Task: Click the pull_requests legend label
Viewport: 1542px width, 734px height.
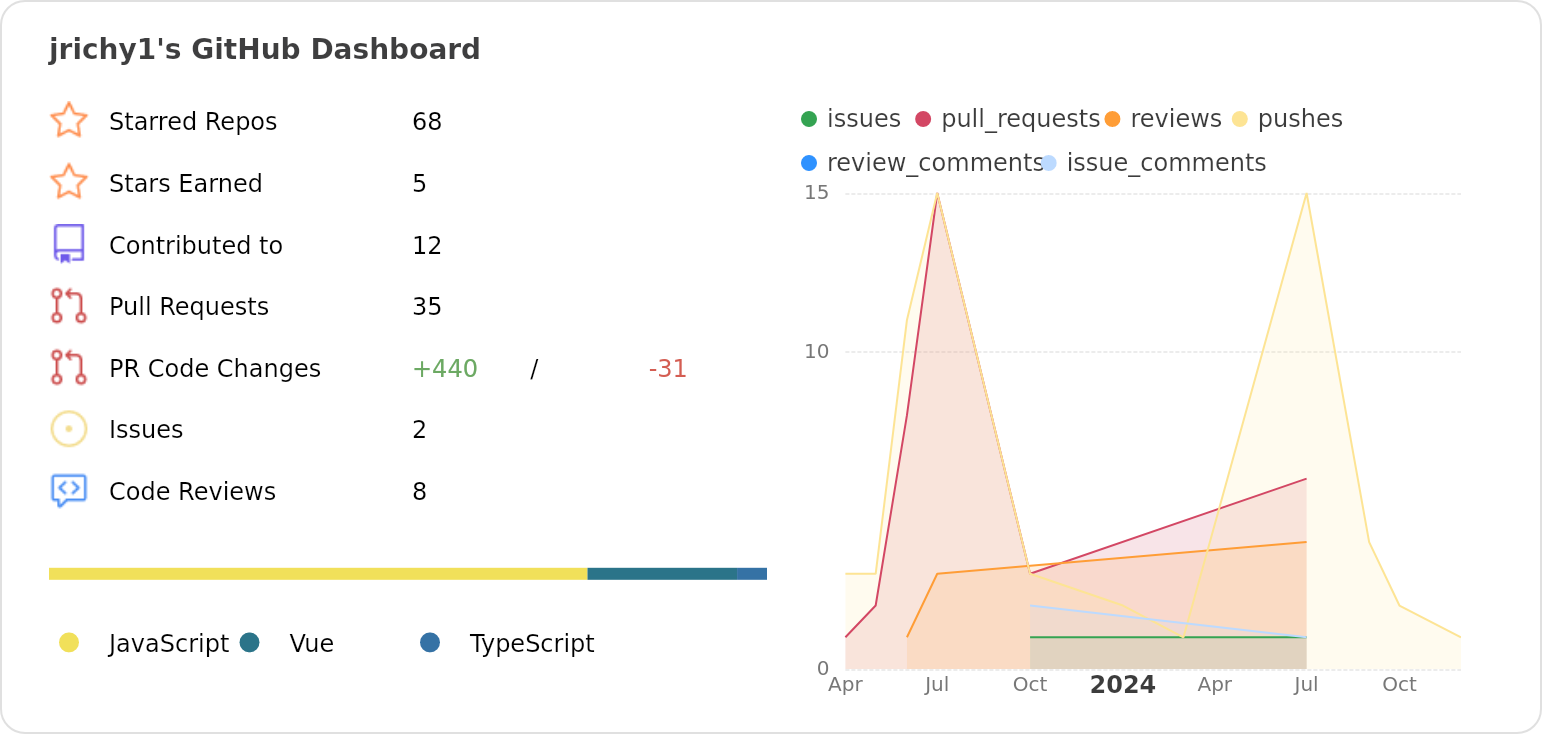Action: point(1020,119)
